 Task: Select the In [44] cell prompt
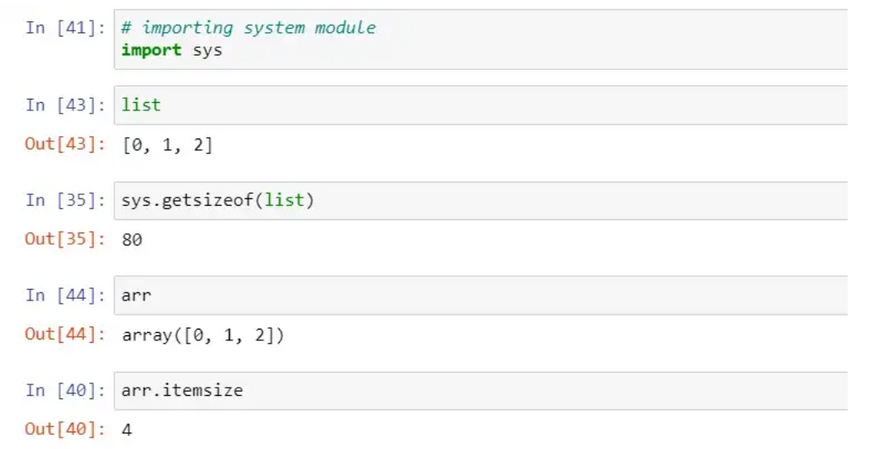coord(64,295)
